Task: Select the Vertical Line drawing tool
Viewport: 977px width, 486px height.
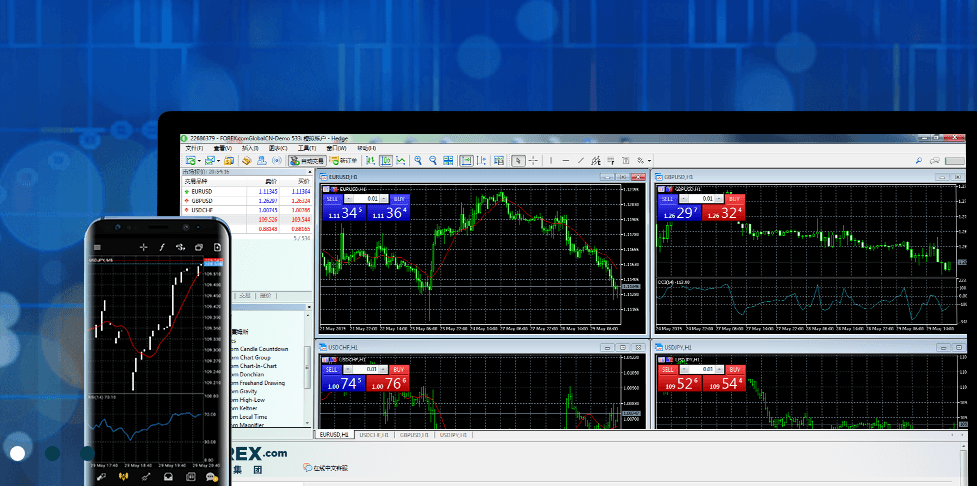Action: click(x=550, y=161)
